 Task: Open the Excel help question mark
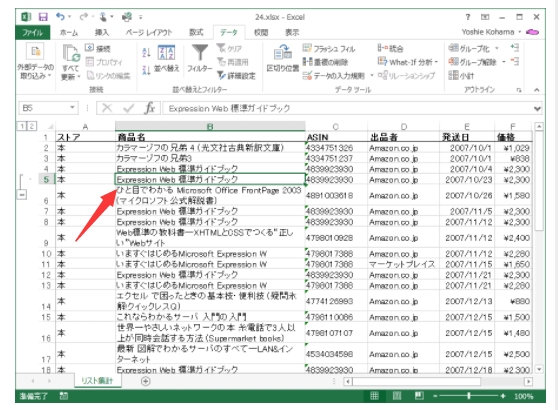(468, 17)
